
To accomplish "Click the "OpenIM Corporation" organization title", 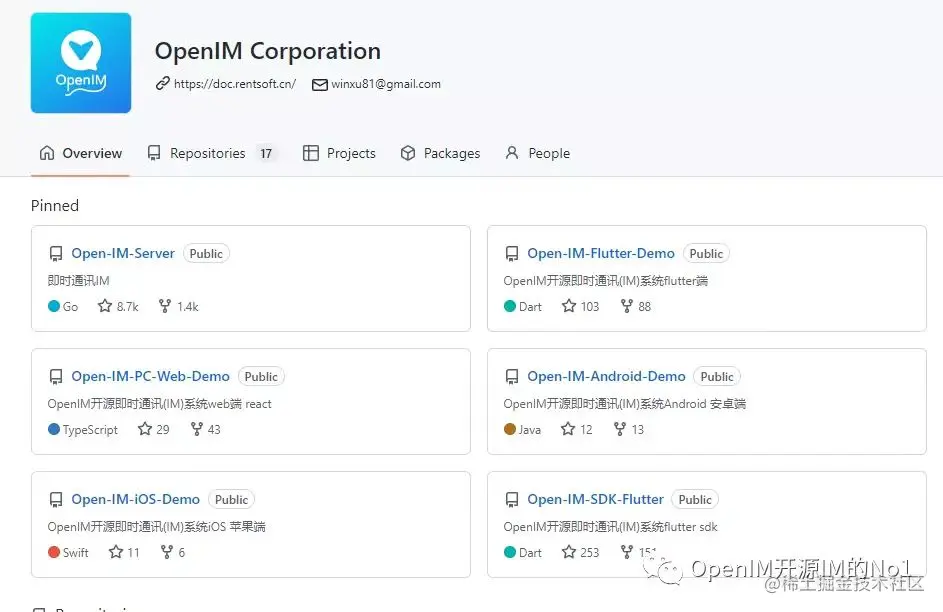I will pyautogui.click(x=268, y=51).
